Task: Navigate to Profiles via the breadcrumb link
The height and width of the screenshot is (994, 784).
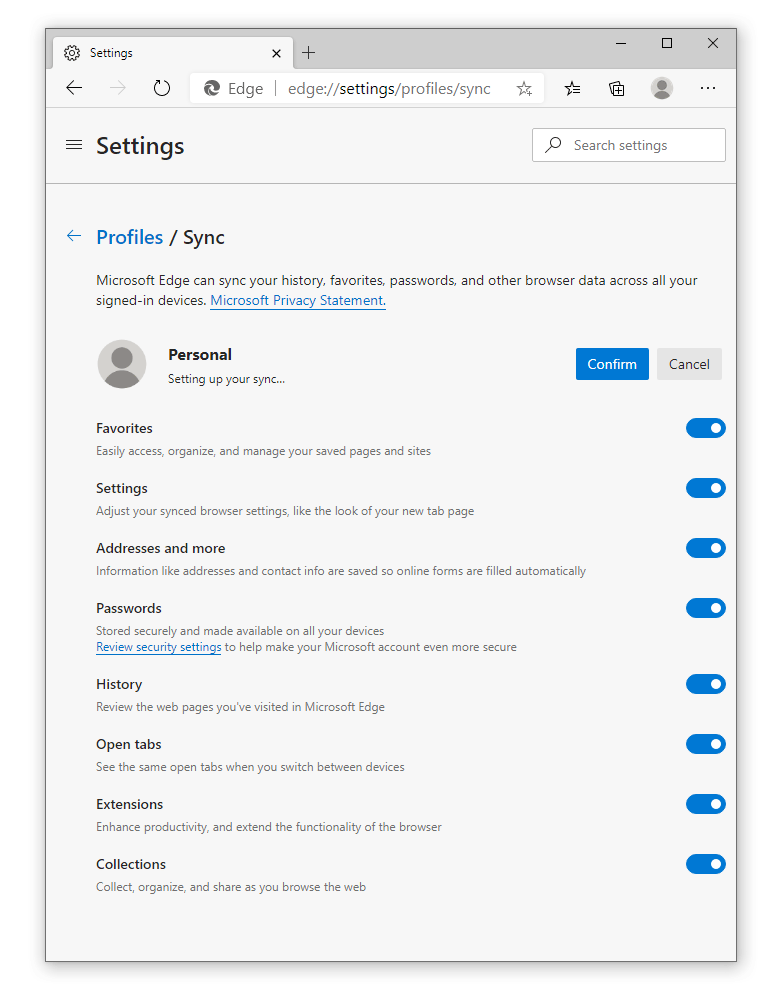Action: click(x=130, y=237)
